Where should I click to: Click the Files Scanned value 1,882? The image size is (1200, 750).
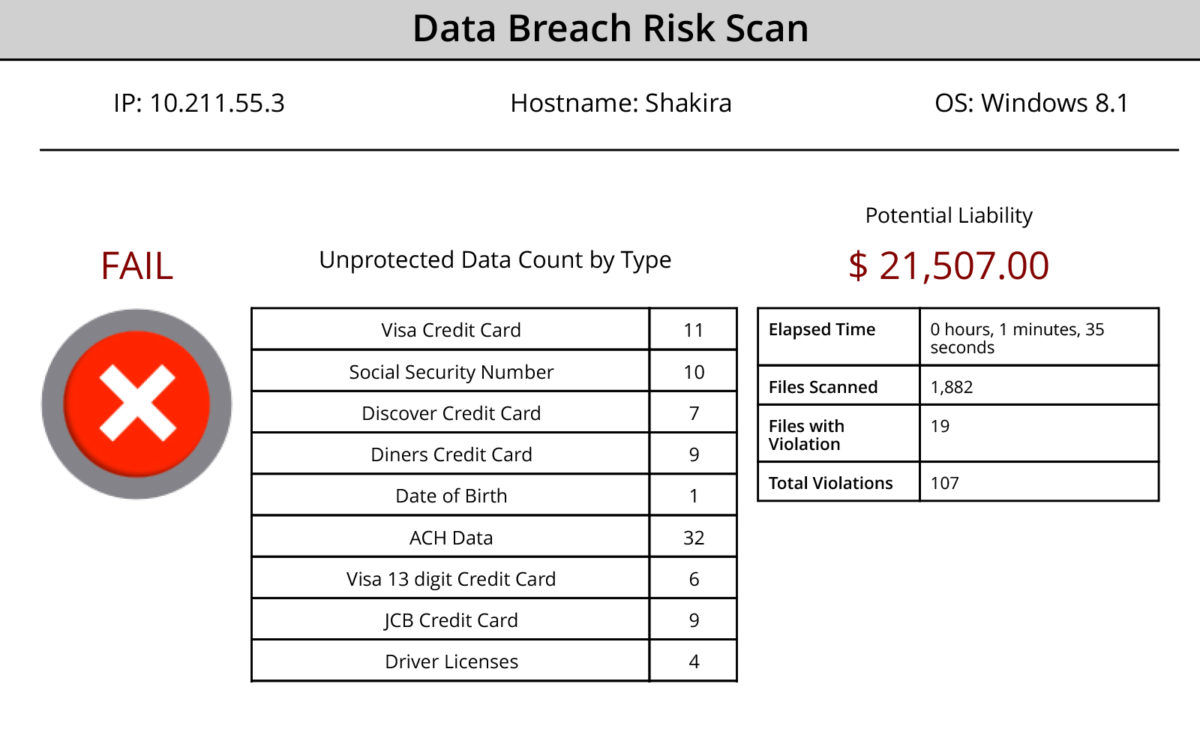[x=953, y=387]
